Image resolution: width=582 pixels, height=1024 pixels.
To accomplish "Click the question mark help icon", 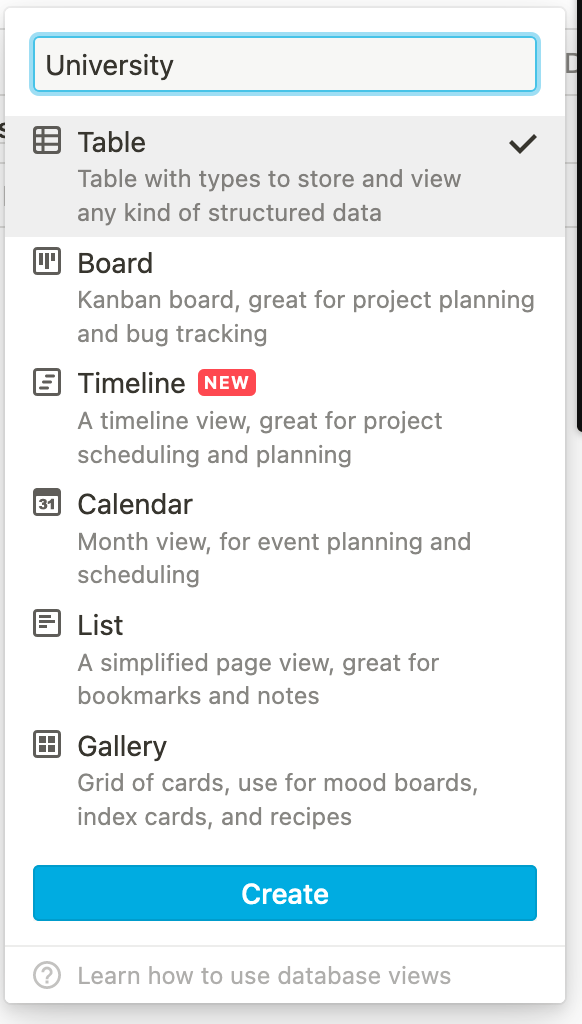I will (47, 976).
